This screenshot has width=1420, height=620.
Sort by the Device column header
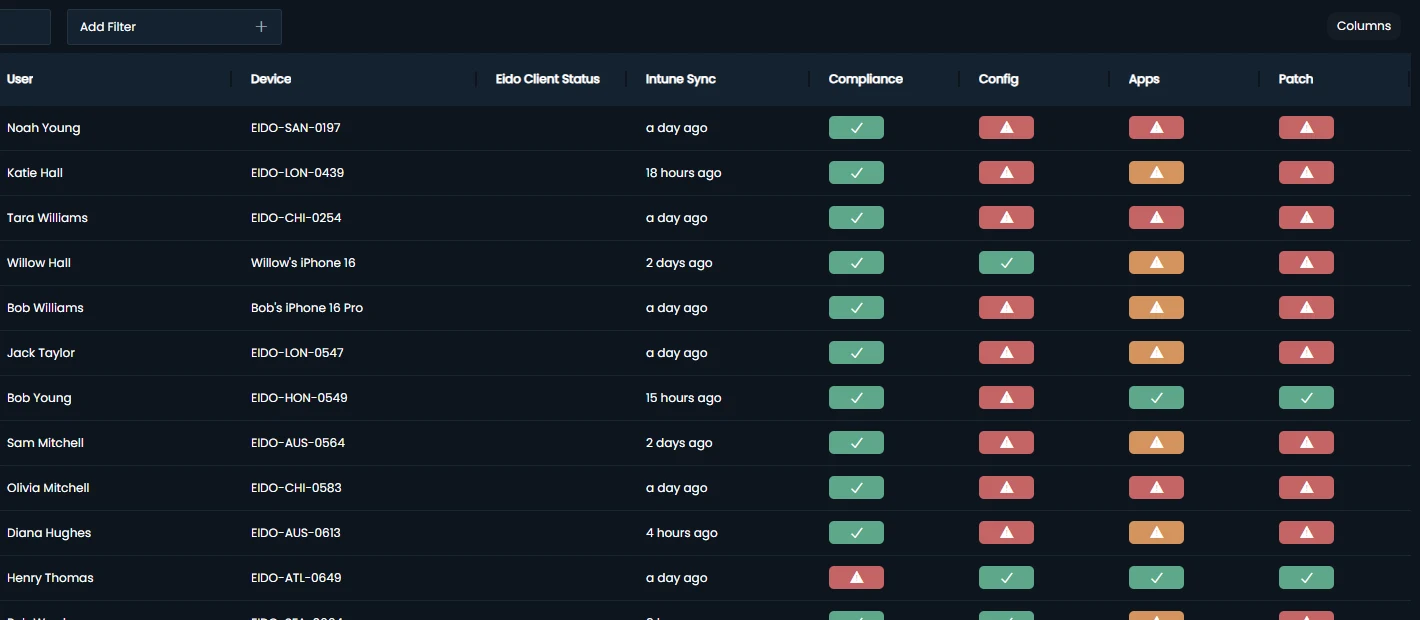tap(271, 79)
